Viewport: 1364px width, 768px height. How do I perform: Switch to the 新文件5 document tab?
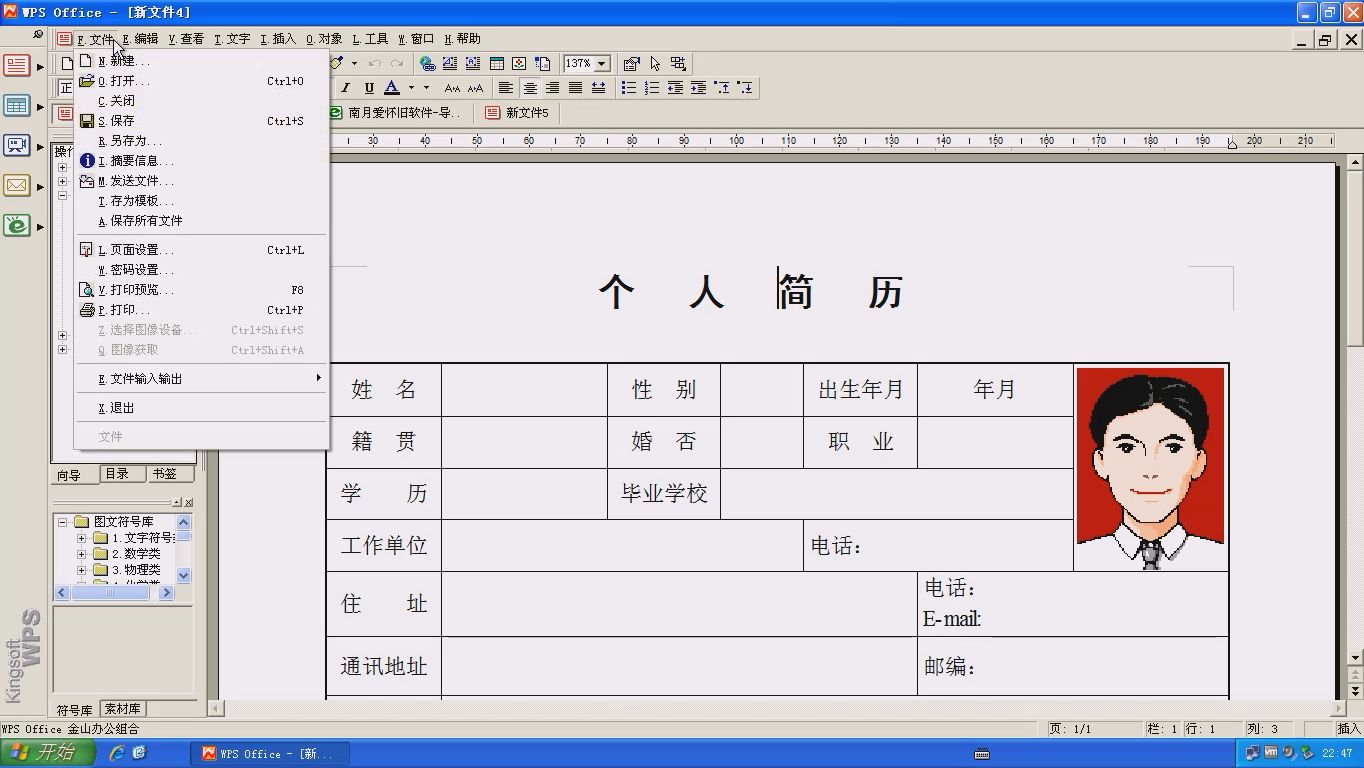[517, 113]
